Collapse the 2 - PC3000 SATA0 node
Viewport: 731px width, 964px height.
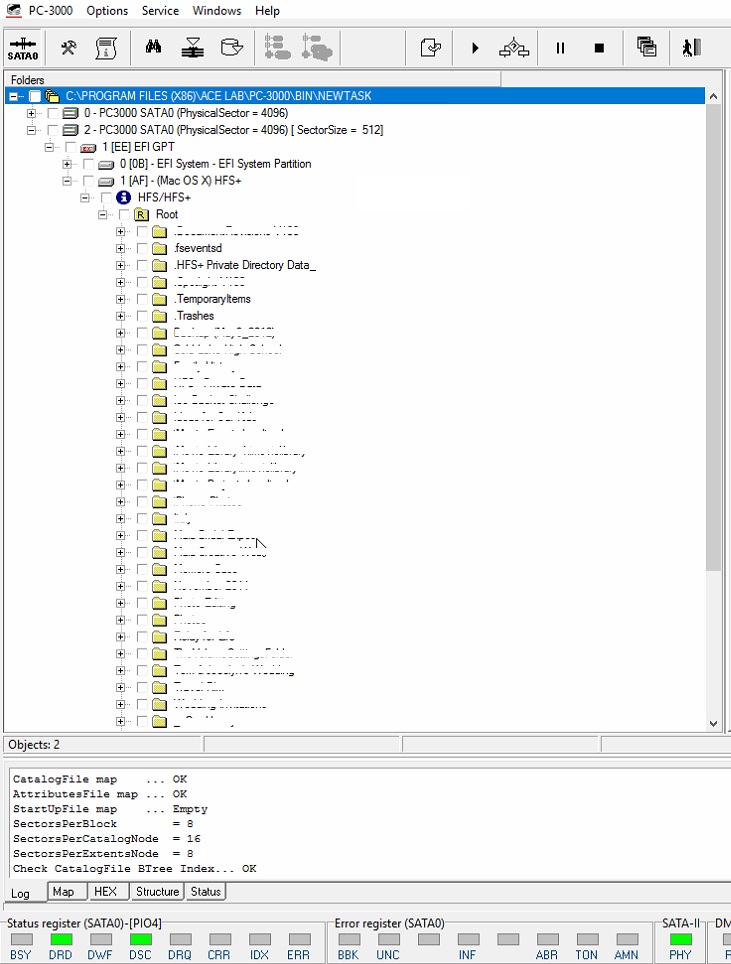click(31, 130)
